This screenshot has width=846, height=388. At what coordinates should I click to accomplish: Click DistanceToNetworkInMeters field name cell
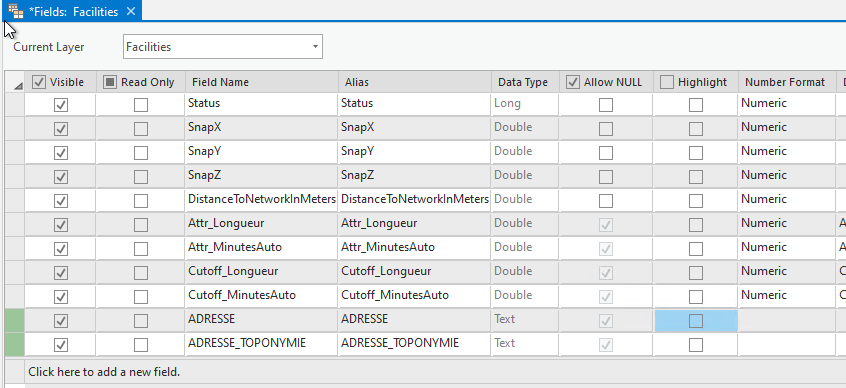pos(261,200)
